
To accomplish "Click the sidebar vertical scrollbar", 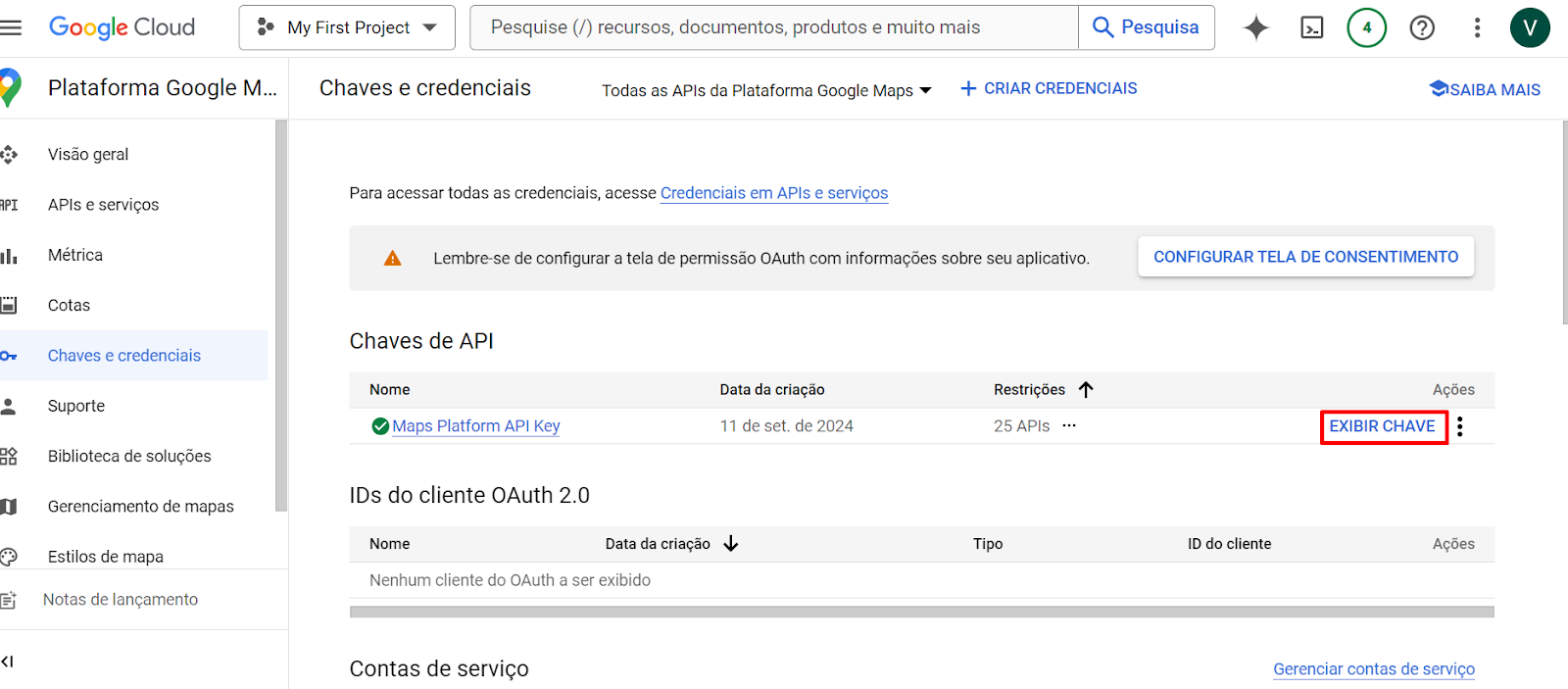I will [281, 316].
